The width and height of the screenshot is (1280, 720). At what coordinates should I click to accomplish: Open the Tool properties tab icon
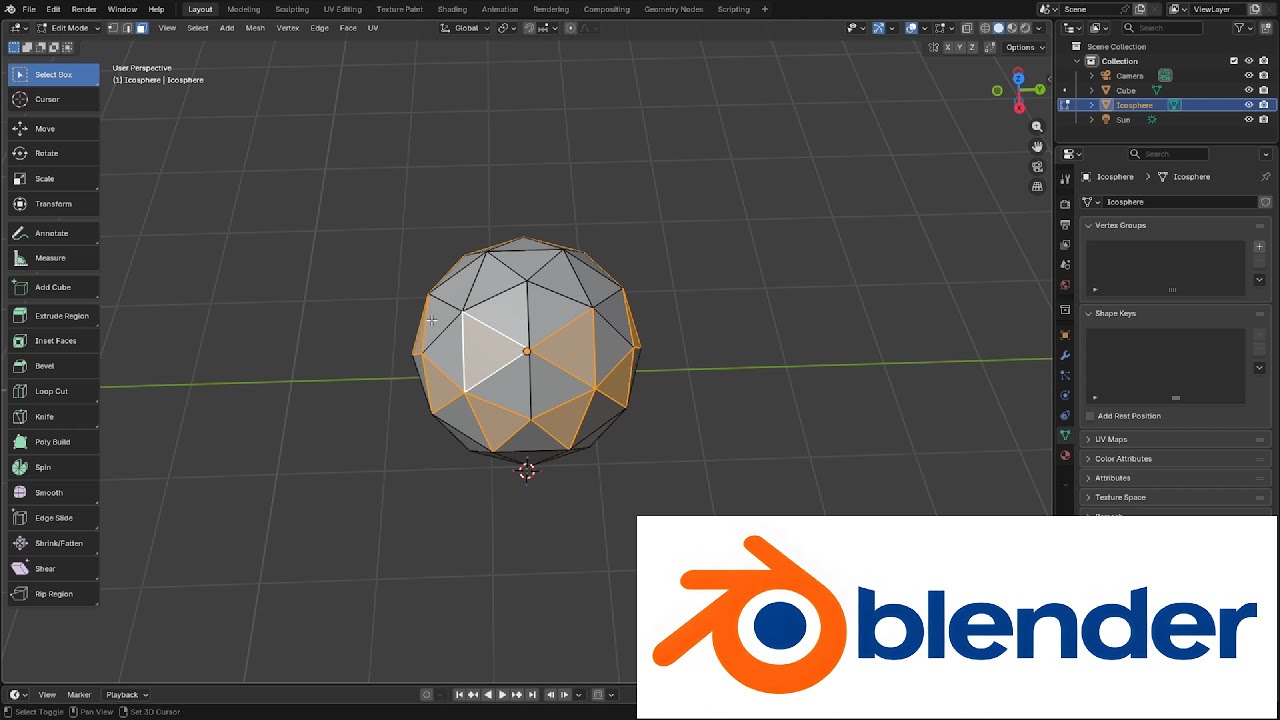tap(1065, 179)
